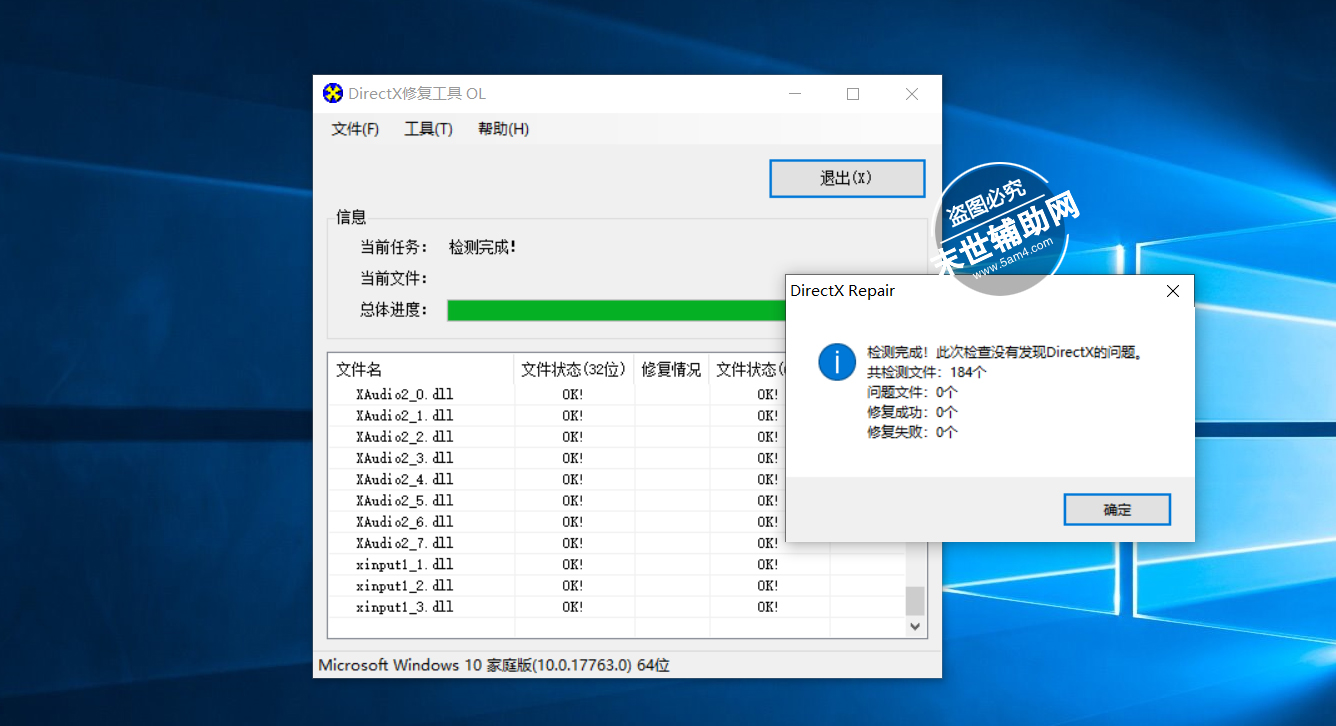Maximize the DirectX修复工具 window
The width and height of the screenshot is (1336, 726).
coord(853,94)
